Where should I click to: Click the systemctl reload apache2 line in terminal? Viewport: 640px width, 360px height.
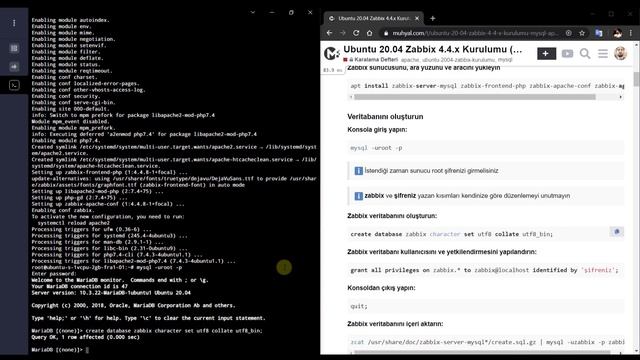(x=73, y=223)
